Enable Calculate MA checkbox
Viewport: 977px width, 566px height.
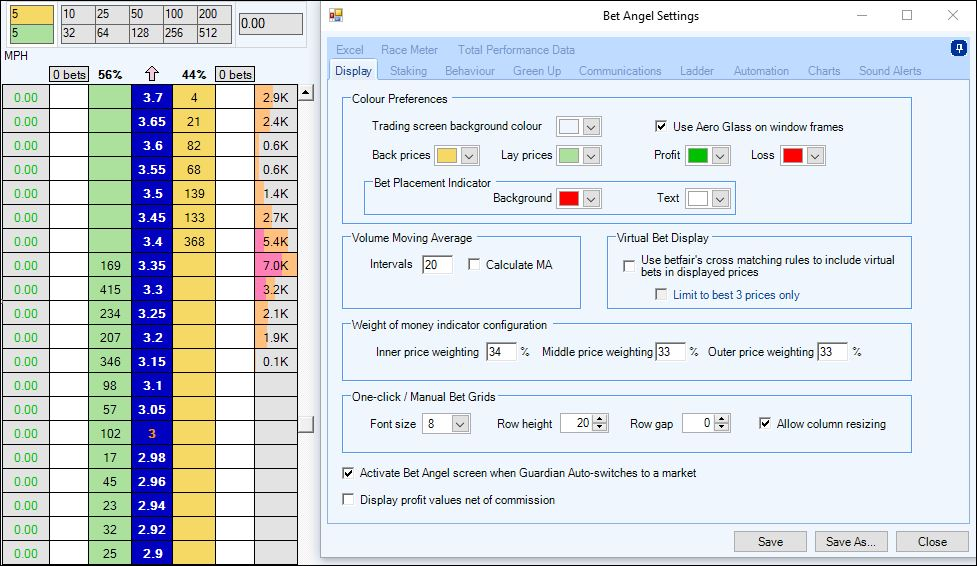click(x=474, y=264)
